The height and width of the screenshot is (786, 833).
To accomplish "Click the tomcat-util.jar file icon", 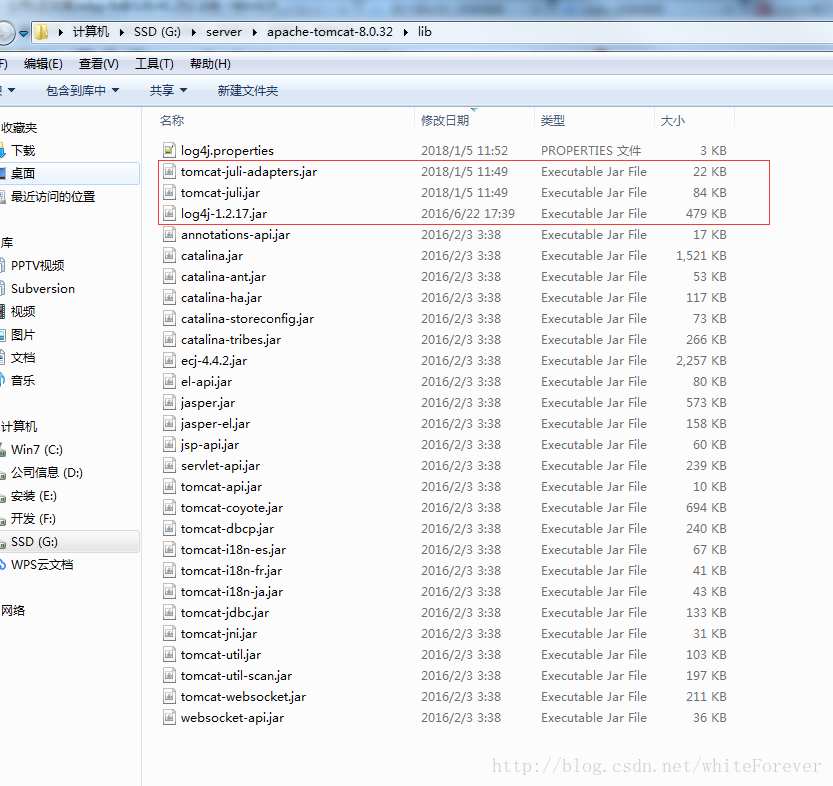I will [x=169, y=654].
